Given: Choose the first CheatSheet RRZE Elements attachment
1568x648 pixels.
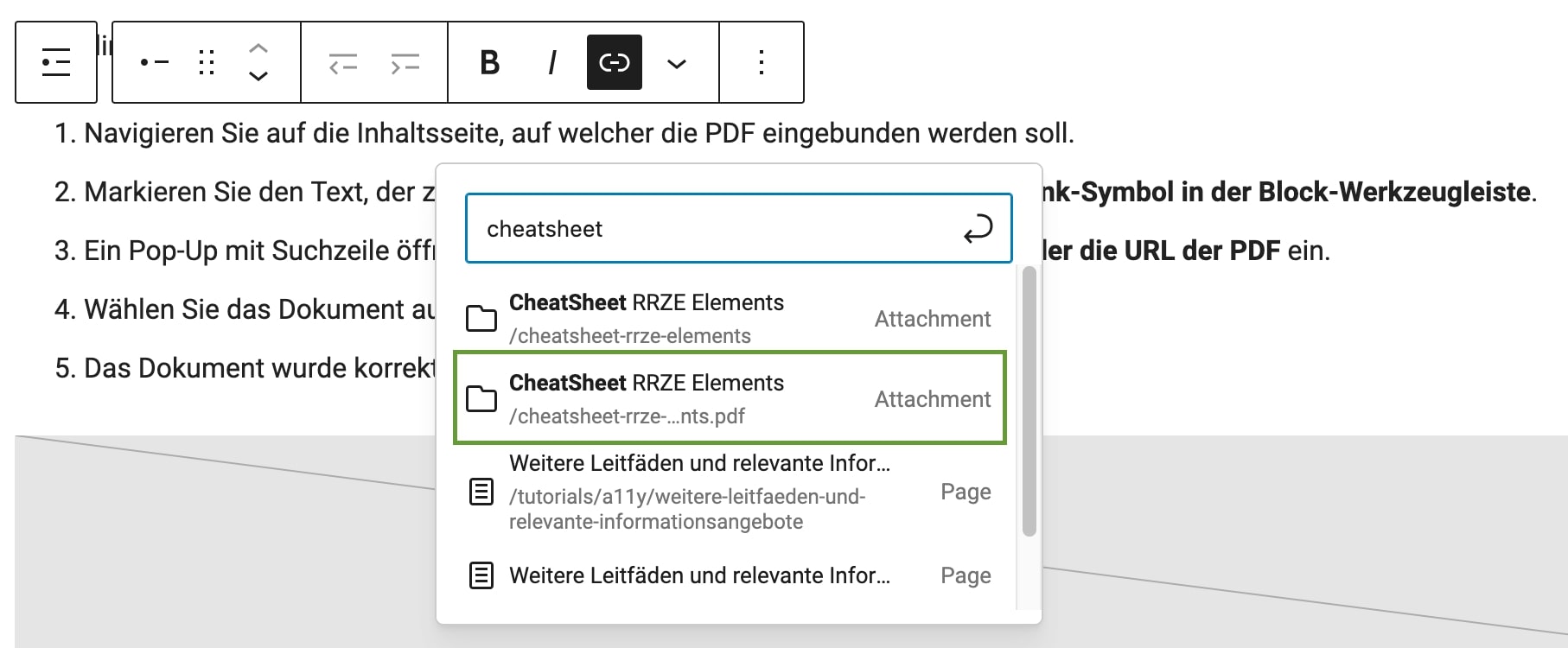Looking at the screenshot, I should 730,318.
